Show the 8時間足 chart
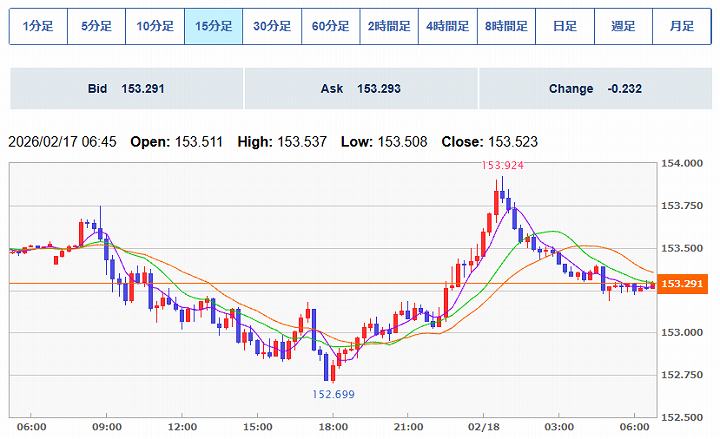This screenshot has width=720, height=439. click(506, 27)
